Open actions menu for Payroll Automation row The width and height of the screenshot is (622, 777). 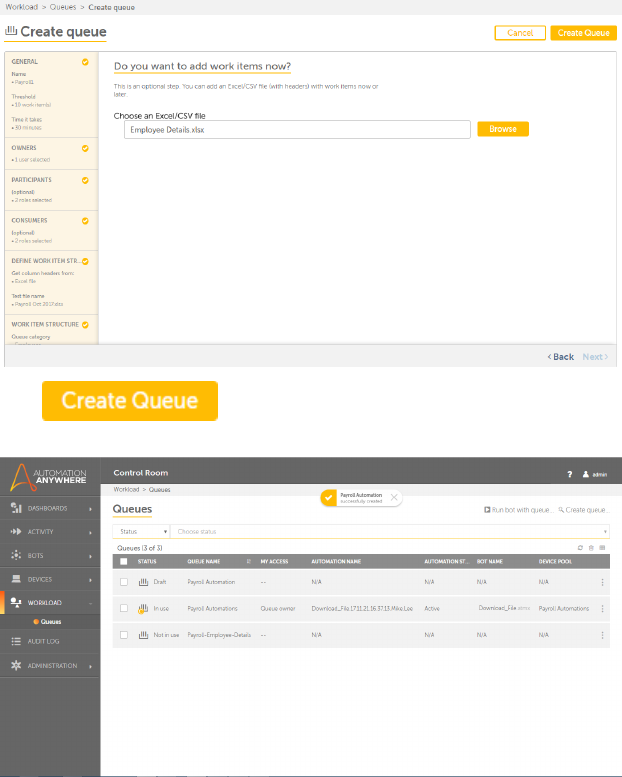(602, 582)
